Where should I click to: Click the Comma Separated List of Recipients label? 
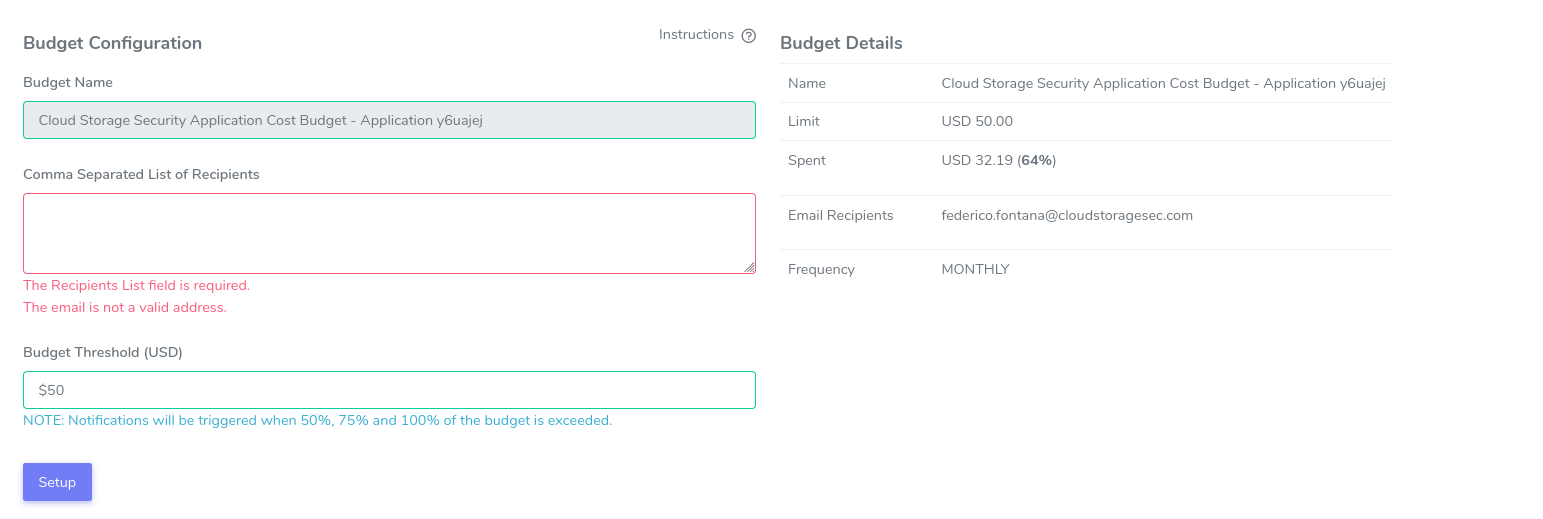[x=141, y=174]
